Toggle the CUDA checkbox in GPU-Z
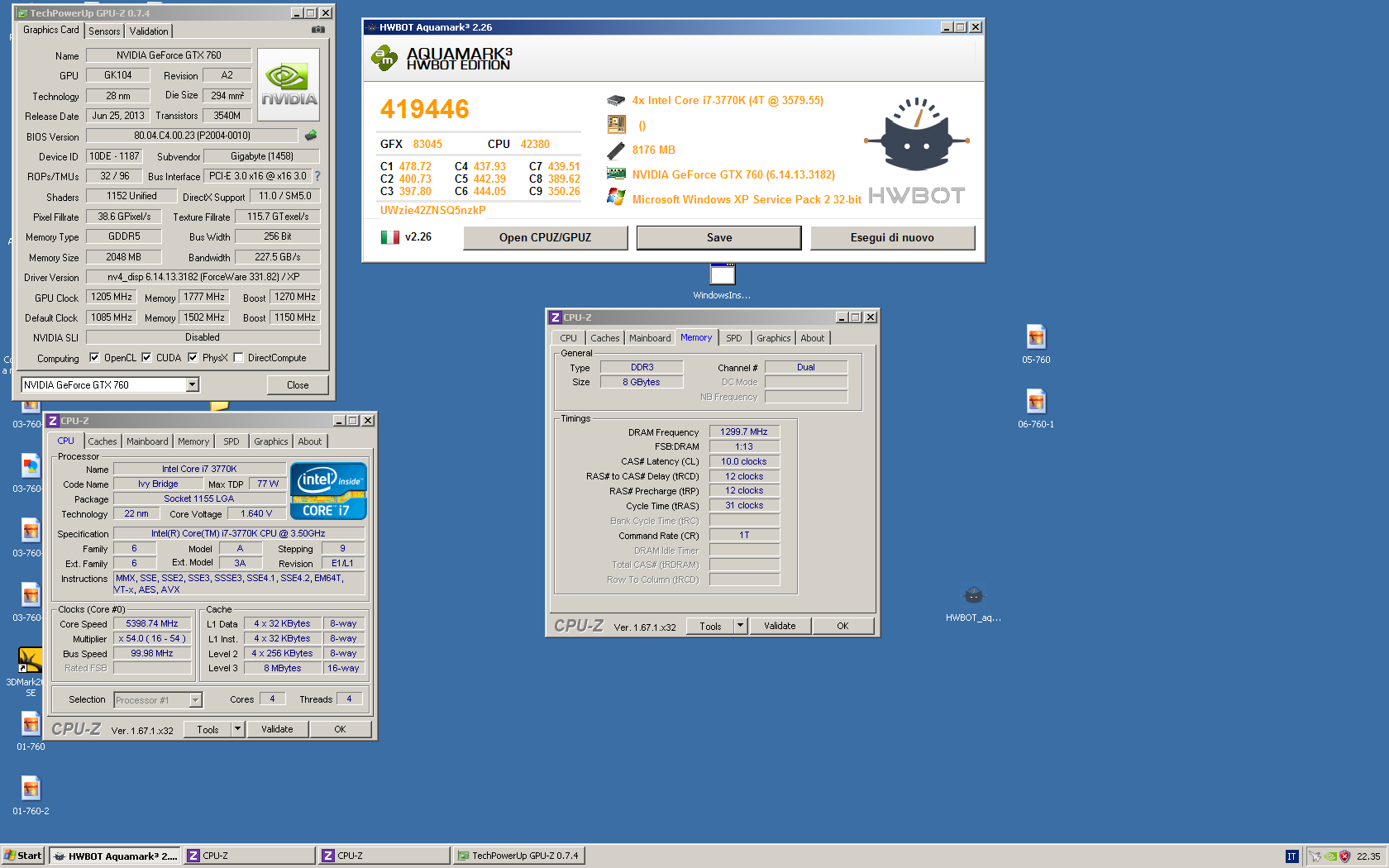This screenshot has height=868, width=1389. click(x=146, y=358)
